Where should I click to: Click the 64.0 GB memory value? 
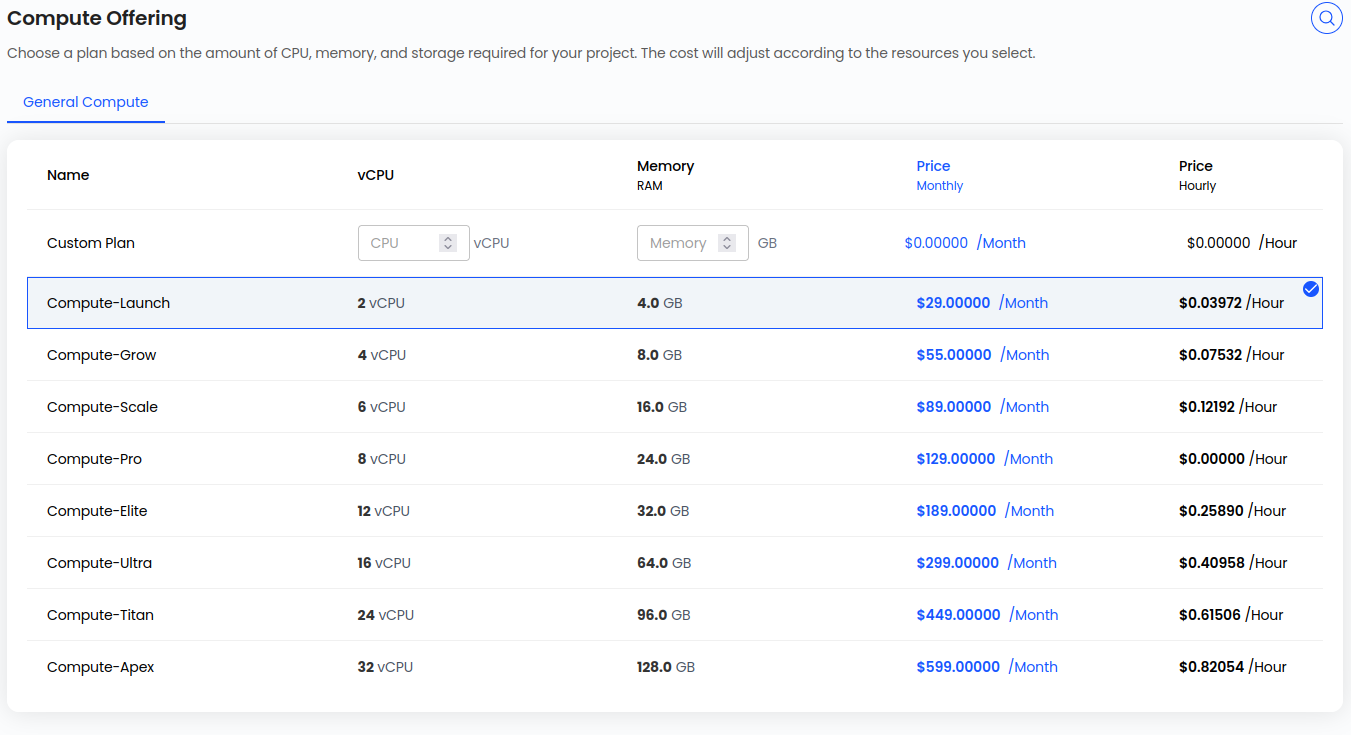click(664, 563)
